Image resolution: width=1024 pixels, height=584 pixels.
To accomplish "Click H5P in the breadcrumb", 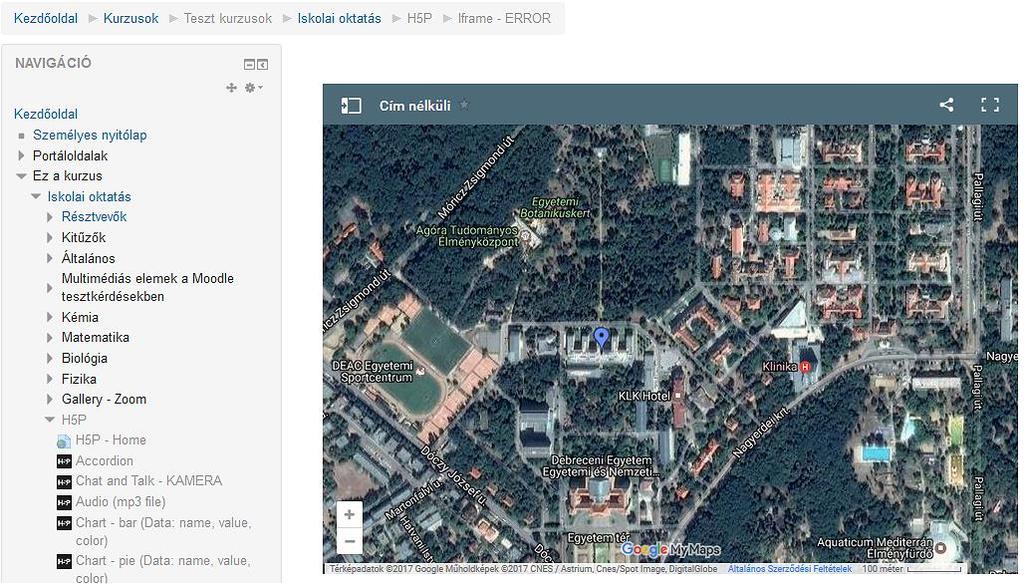I will pyautogui.click(x=419, y=18).
